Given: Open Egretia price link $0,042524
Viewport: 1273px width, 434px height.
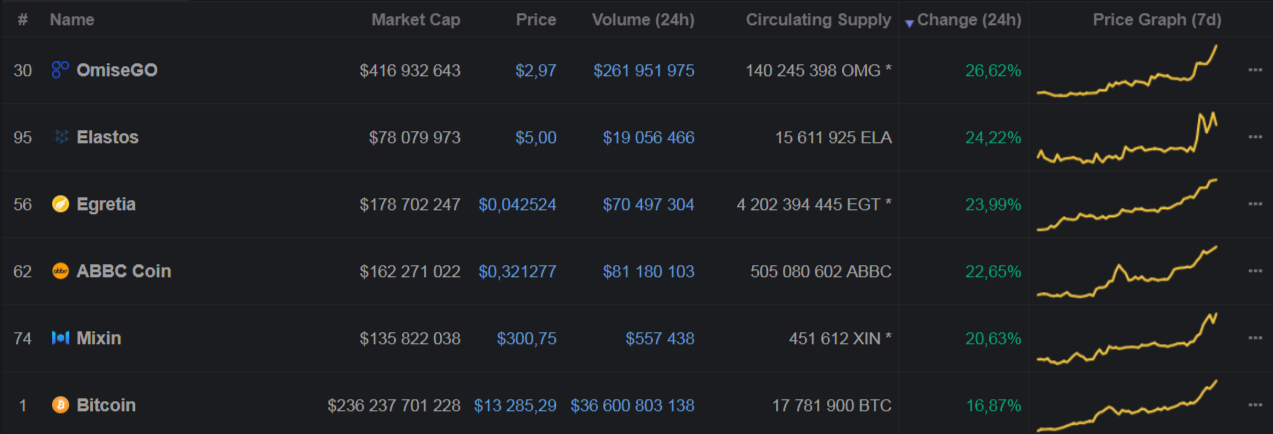Looking at the screenshot, I should click(517, 204).
